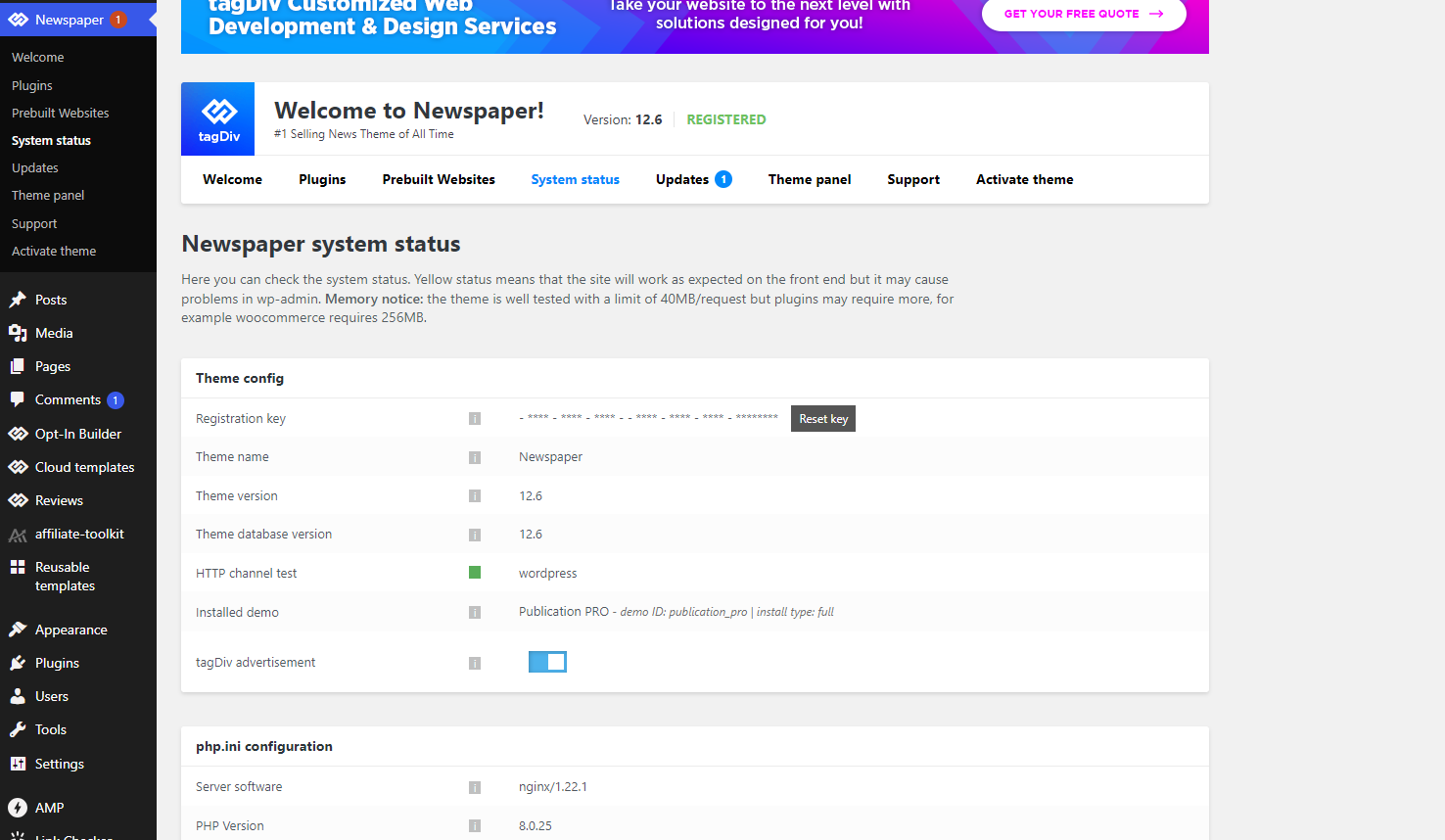Image resolution: width=1445 pixels, height=840 pixels.
Task: Open the Welcome tab
Action: 232,179
